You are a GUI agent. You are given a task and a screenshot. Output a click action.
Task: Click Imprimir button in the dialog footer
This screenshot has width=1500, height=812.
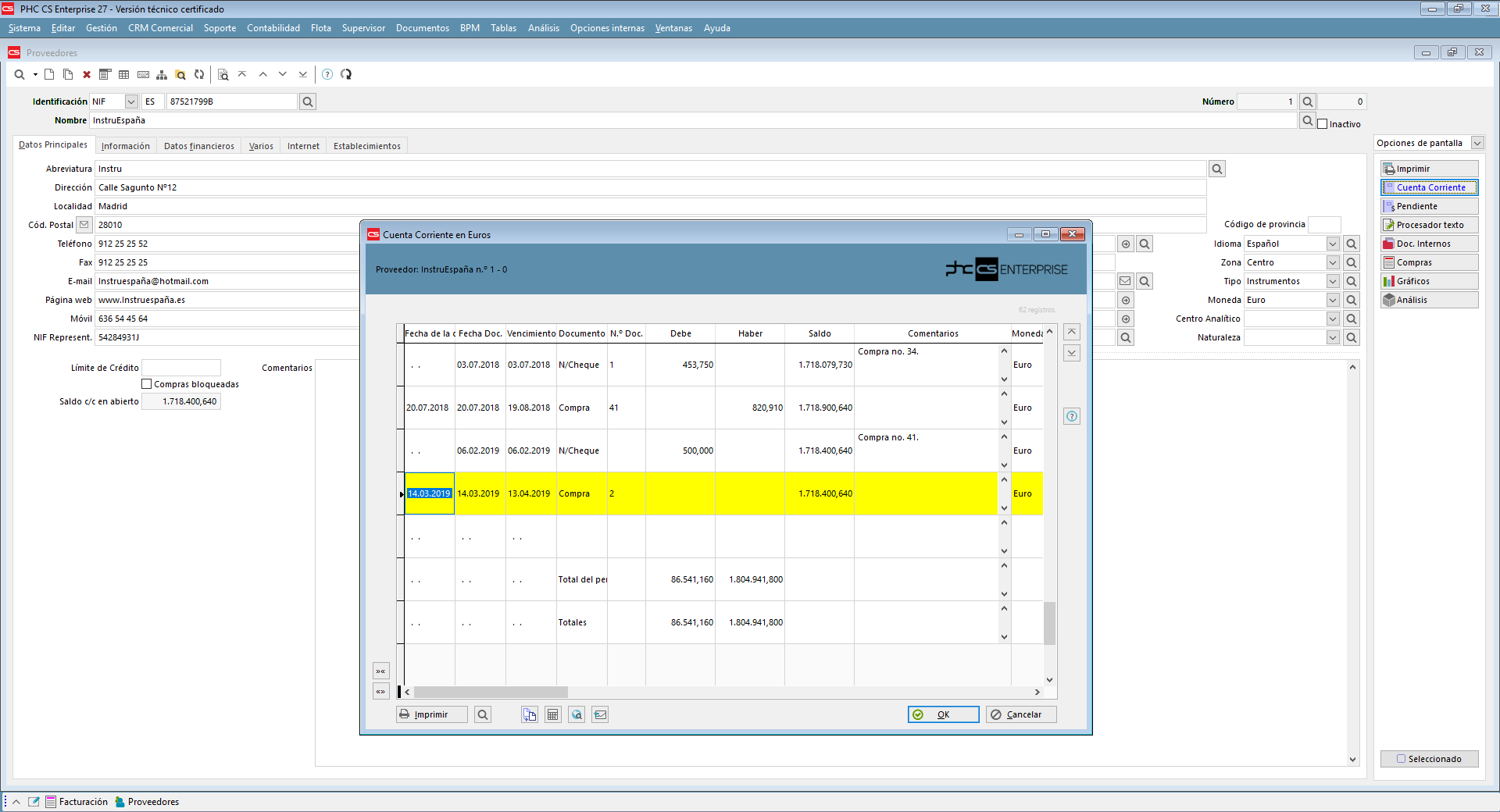click(431, 714)
